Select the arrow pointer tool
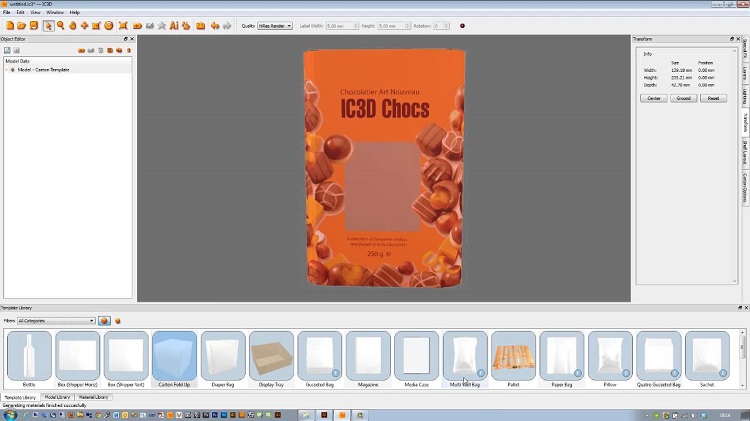The image size is (750, 421). click(x=48, y=26)
